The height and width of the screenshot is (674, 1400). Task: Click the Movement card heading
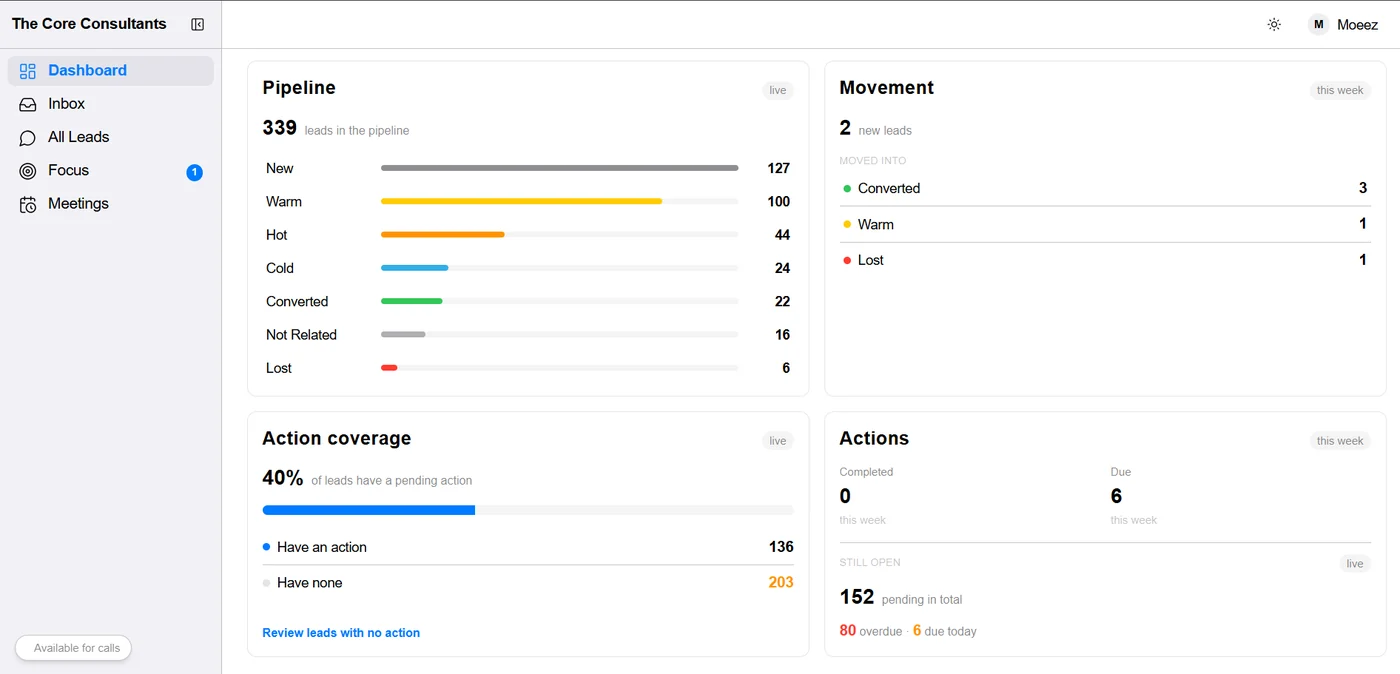886,88
